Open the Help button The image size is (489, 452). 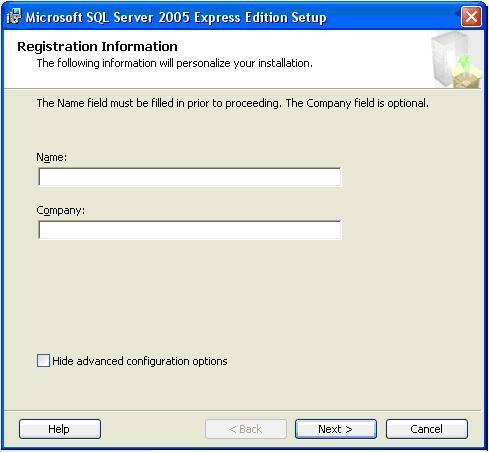point(60,429)
